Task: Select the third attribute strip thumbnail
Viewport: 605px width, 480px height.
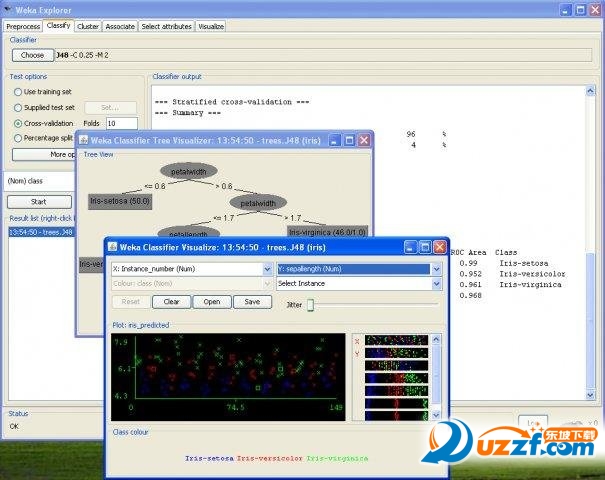Action: [x=396, y=365]
